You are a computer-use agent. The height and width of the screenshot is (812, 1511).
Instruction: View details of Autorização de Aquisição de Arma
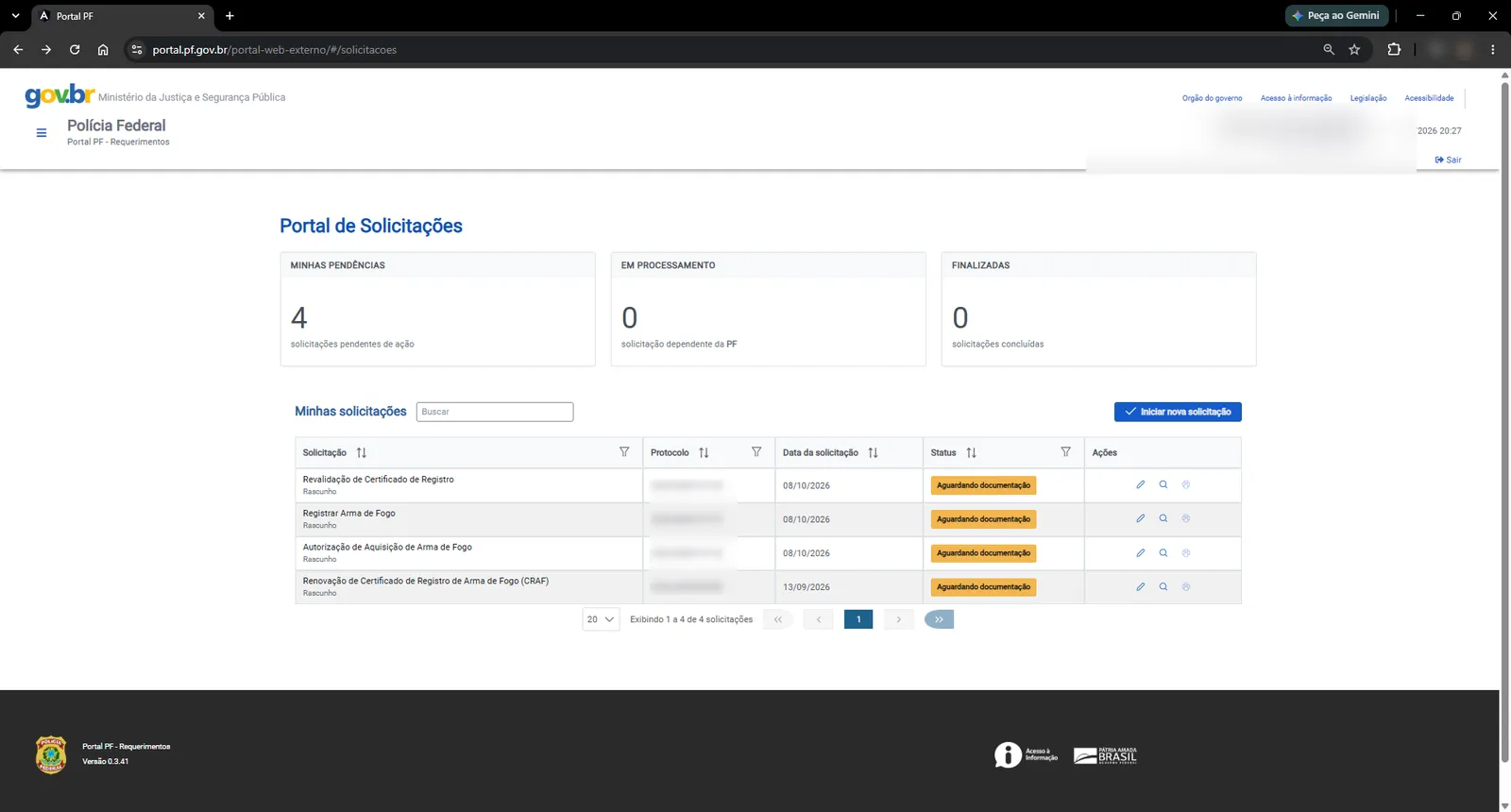click(x=1163, y=553)
